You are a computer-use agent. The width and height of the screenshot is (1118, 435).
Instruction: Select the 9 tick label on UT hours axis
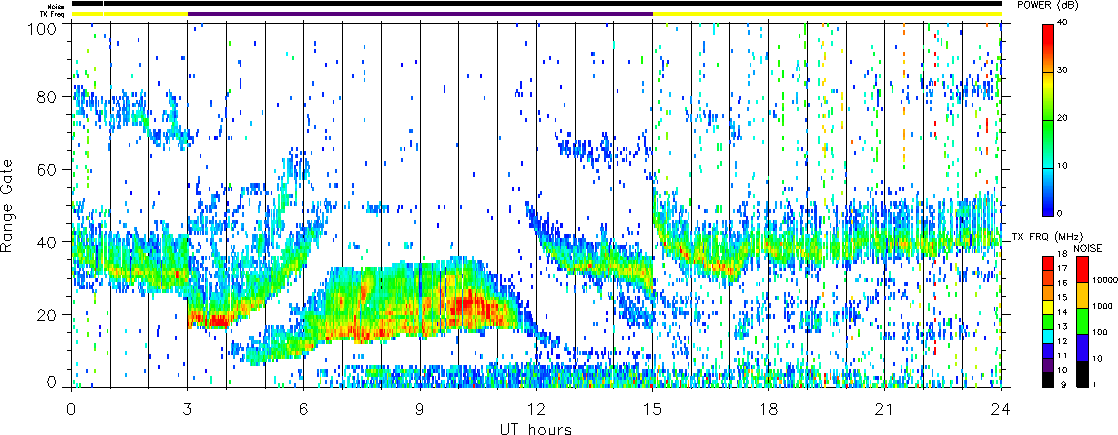pyautogui.click(x=420, y=407)
